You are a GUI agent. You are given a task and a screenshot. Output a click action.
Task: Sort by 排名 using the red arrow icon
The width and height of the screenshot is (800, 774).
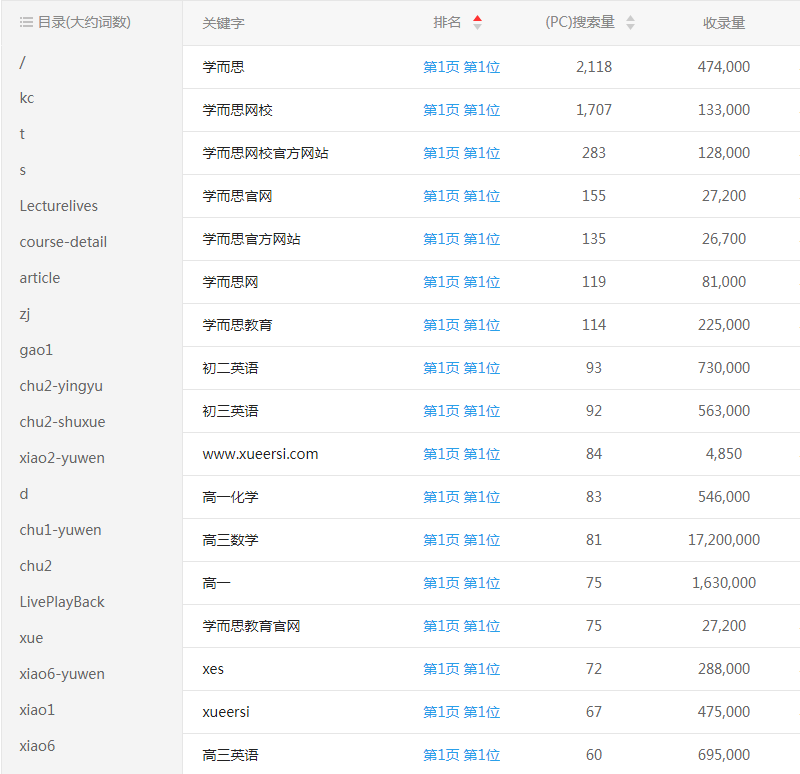click(477, 22)
